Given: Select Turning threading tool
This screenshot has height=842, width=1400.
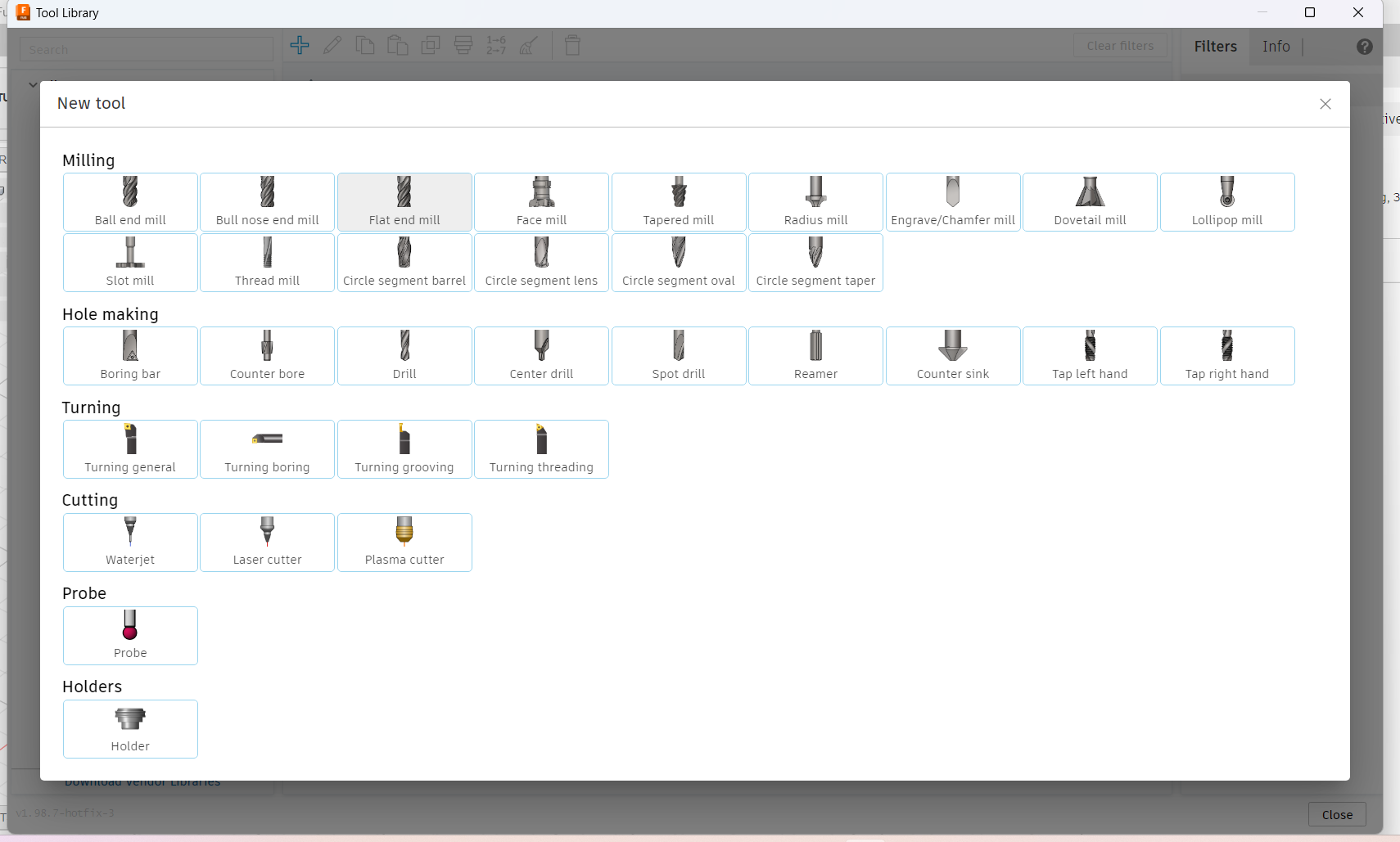Looking at the screenshot, I should pyautogui.click(x=541, y=449).
